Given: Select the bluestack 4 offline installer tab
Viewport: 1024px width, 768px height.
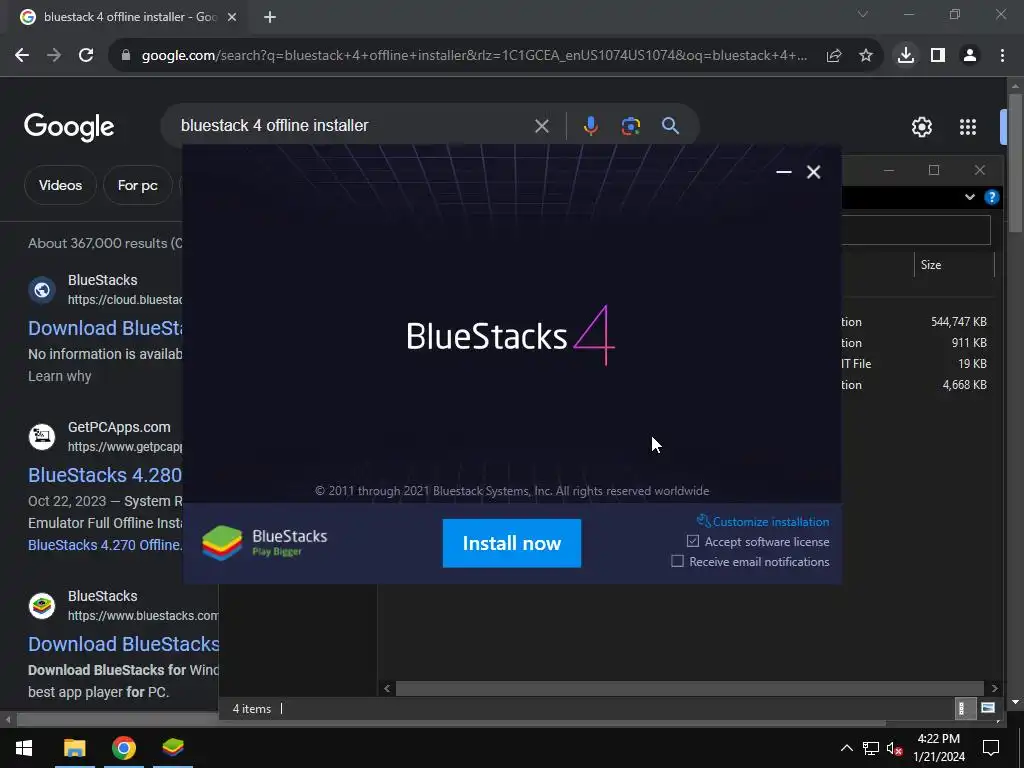Looking at the screenshot, I should pyautogui.click(x=129, y=17).
